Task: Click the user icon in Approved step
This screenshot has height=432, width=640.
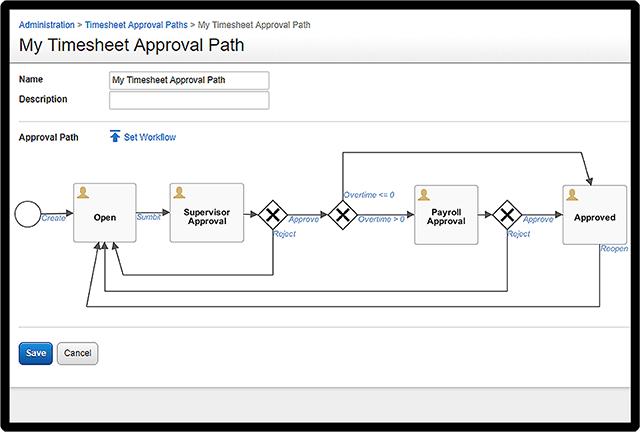Action: [572, 195]
